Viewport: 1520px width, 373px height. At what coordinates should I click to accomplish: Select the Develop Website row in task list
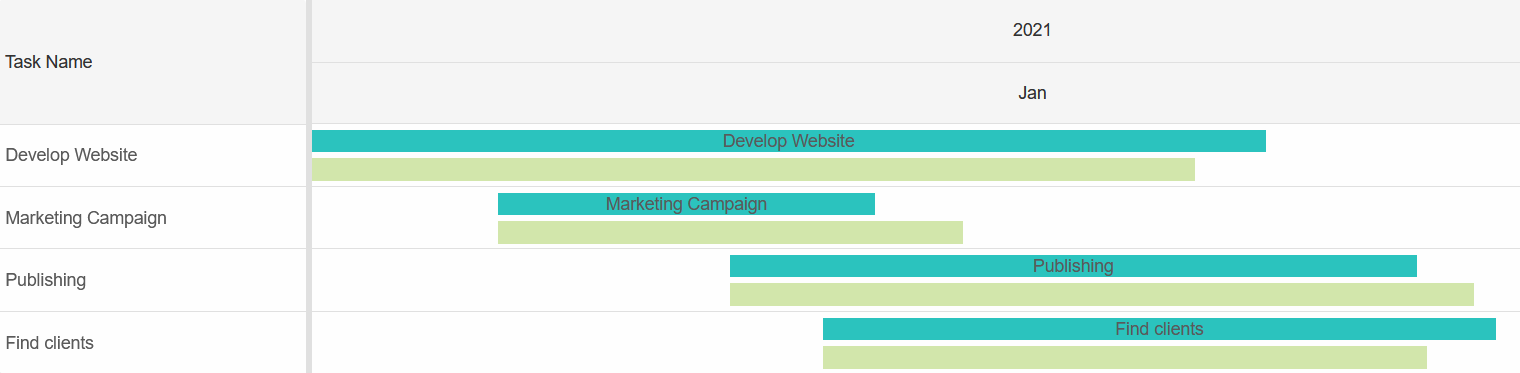tap(153, 155)
